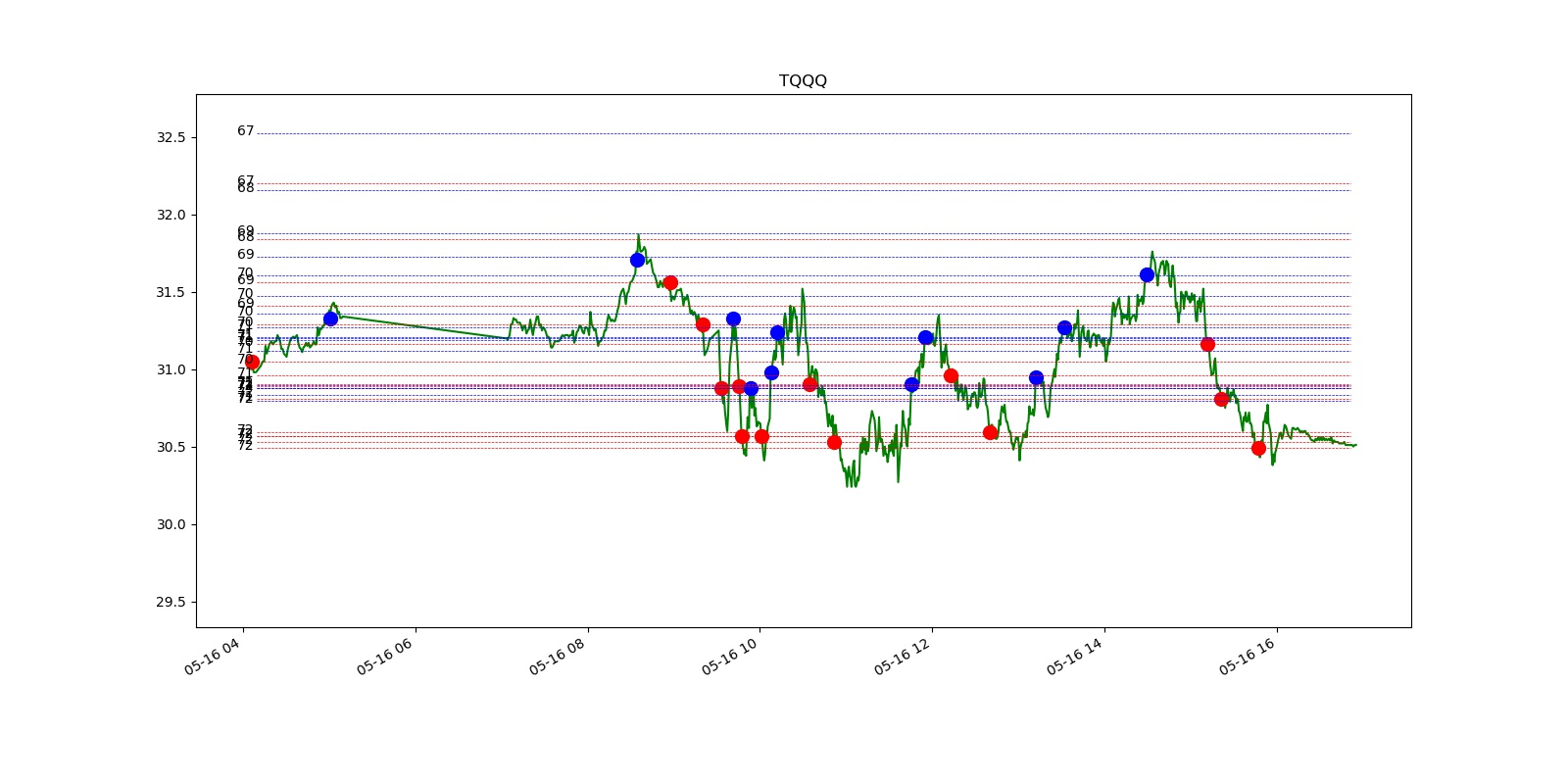Click the 05-16 04 x-axis label
The width and height of the screenshot is (1568, 784).
click(x=213, y=655)
